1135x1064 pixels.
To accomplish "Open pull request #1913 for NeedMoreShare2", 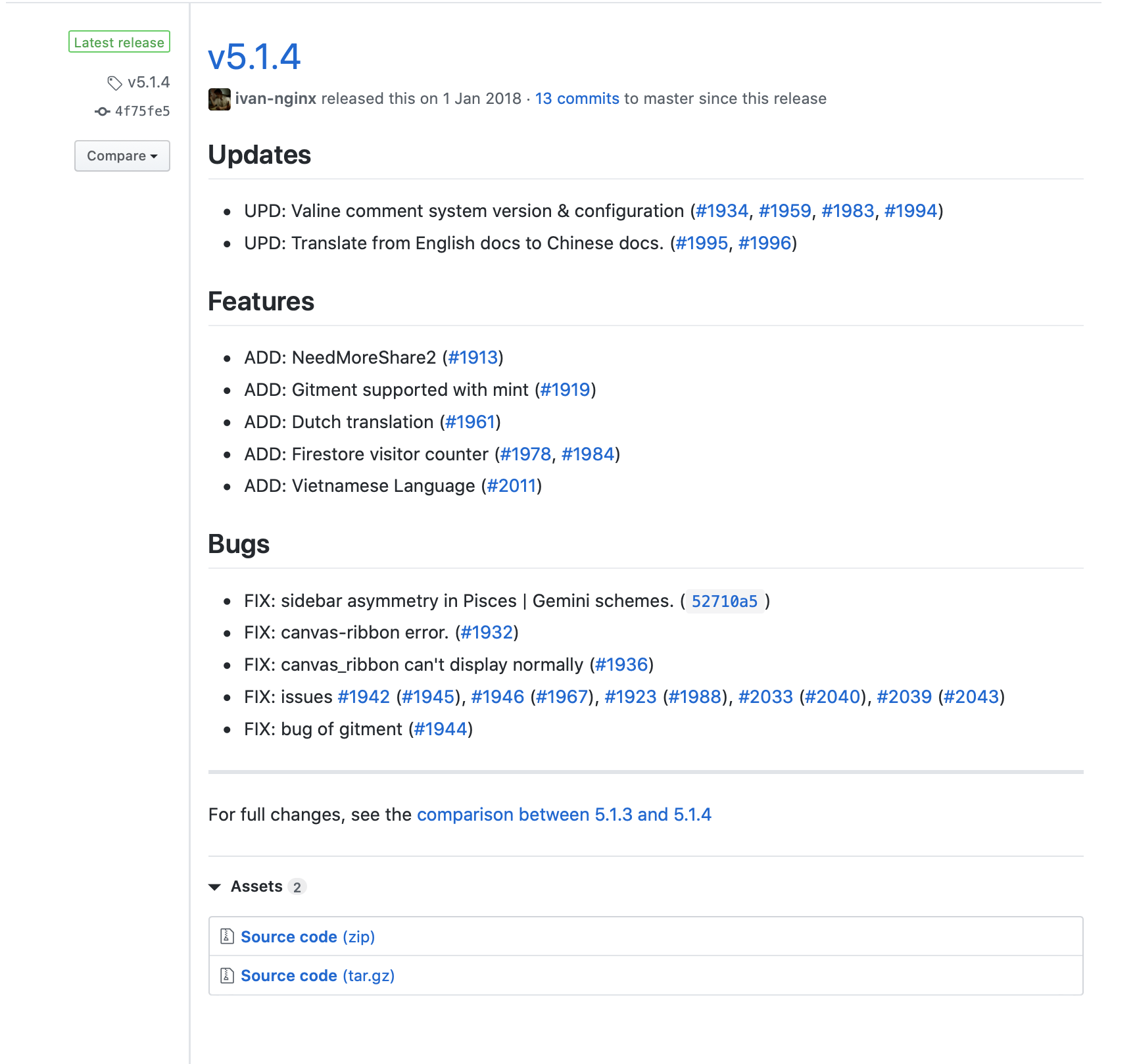I will click(473, 358).
